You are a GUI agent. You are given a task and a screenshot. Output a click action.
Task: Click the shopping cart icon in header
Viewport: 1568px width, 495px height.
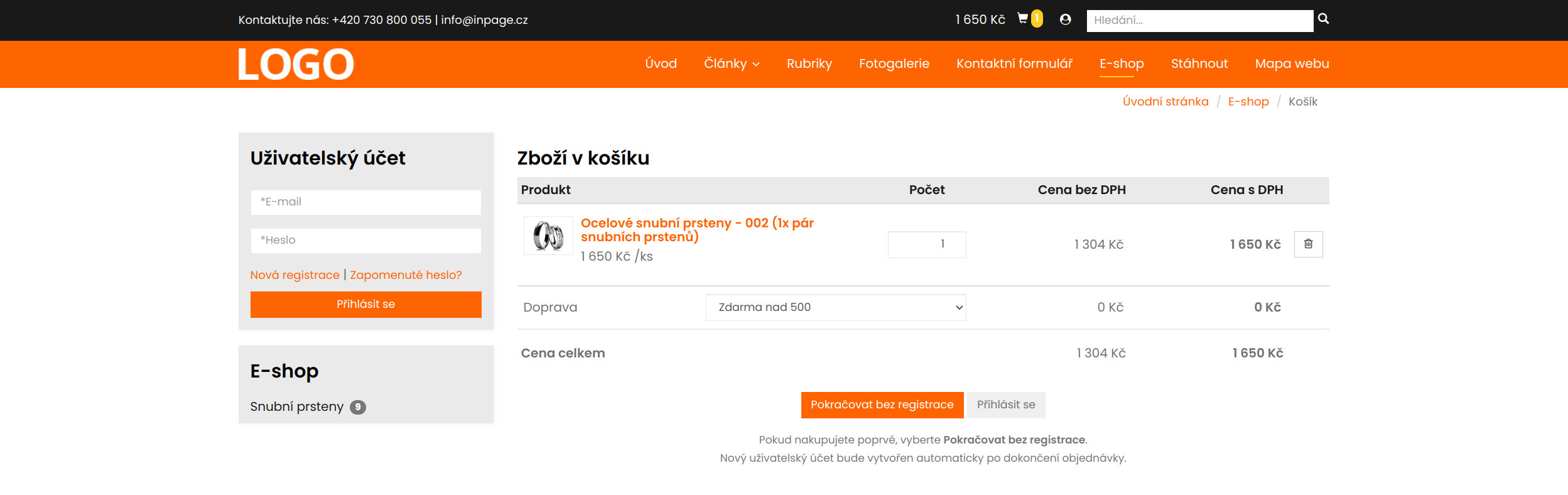pyautogui.click(x=1023, y=19)
